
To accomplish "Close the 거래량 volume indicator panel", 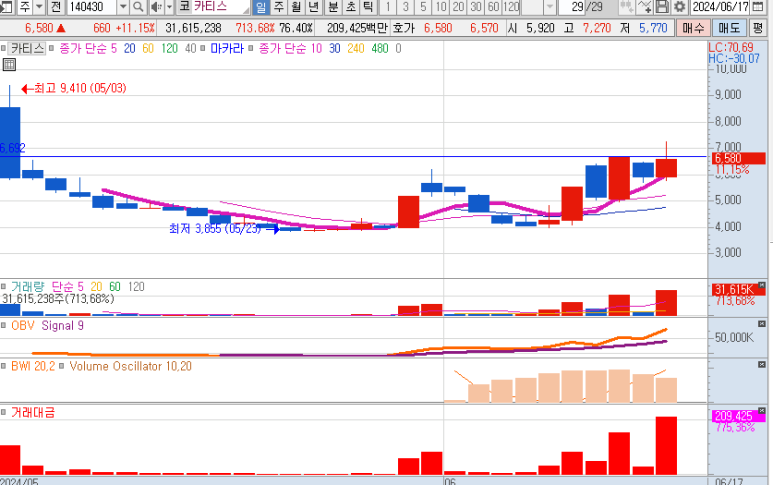I will coord(762,285).
